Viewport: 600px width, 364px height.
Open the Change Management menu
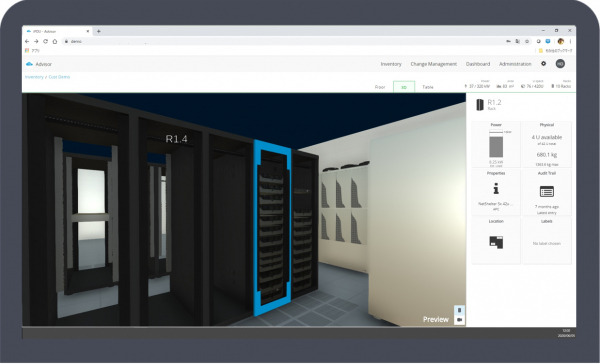[x=434, y=64]
